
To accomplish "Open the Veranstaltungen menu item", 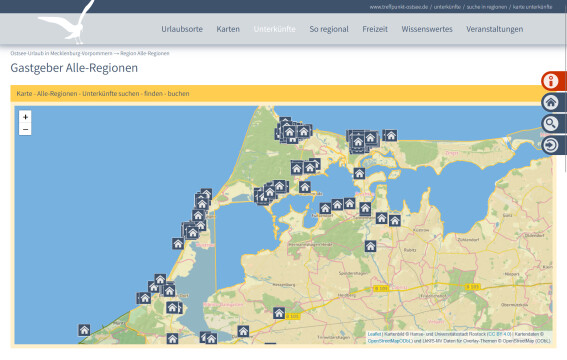I will [494, 29].
